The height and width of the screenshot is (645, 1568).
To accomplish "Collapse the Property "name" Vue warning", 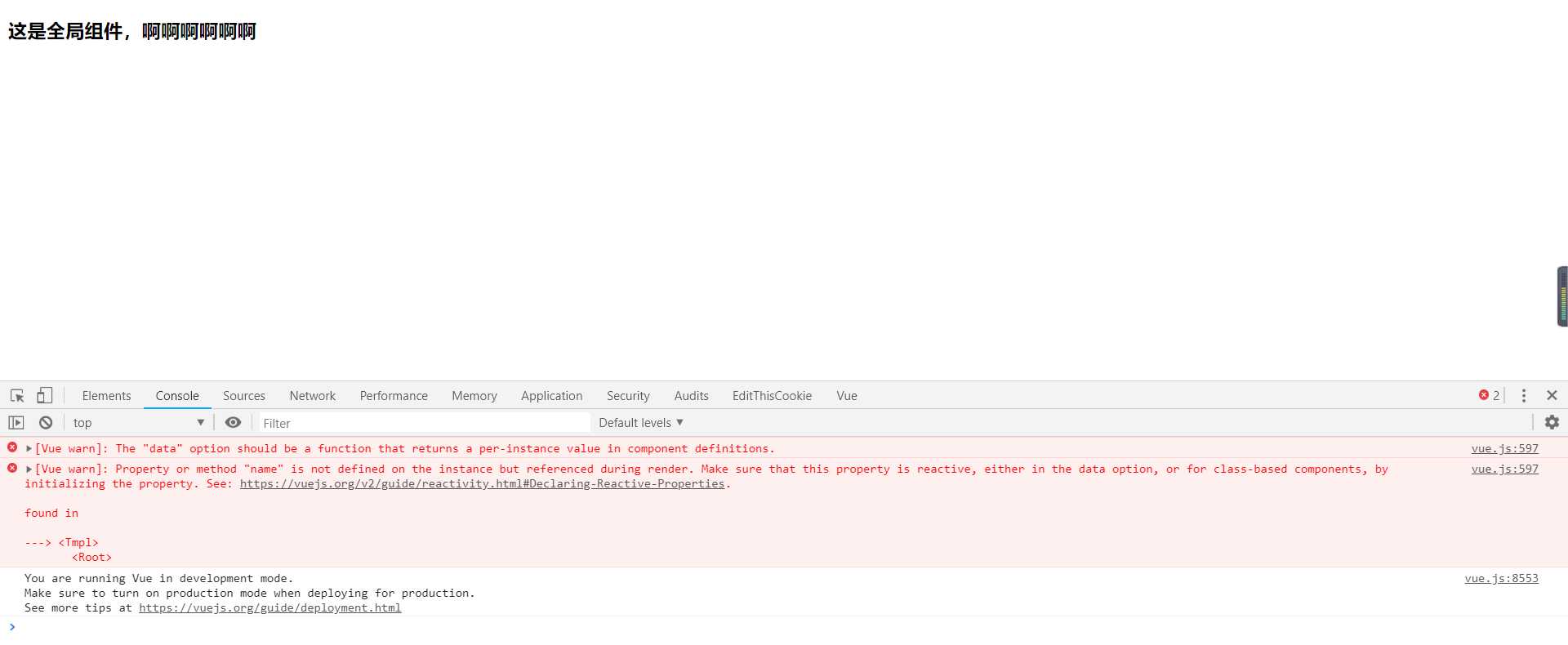I will point(29,469).
